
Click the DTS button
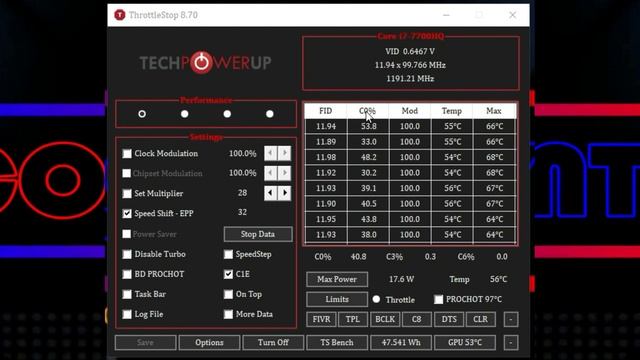coord(449,319)
